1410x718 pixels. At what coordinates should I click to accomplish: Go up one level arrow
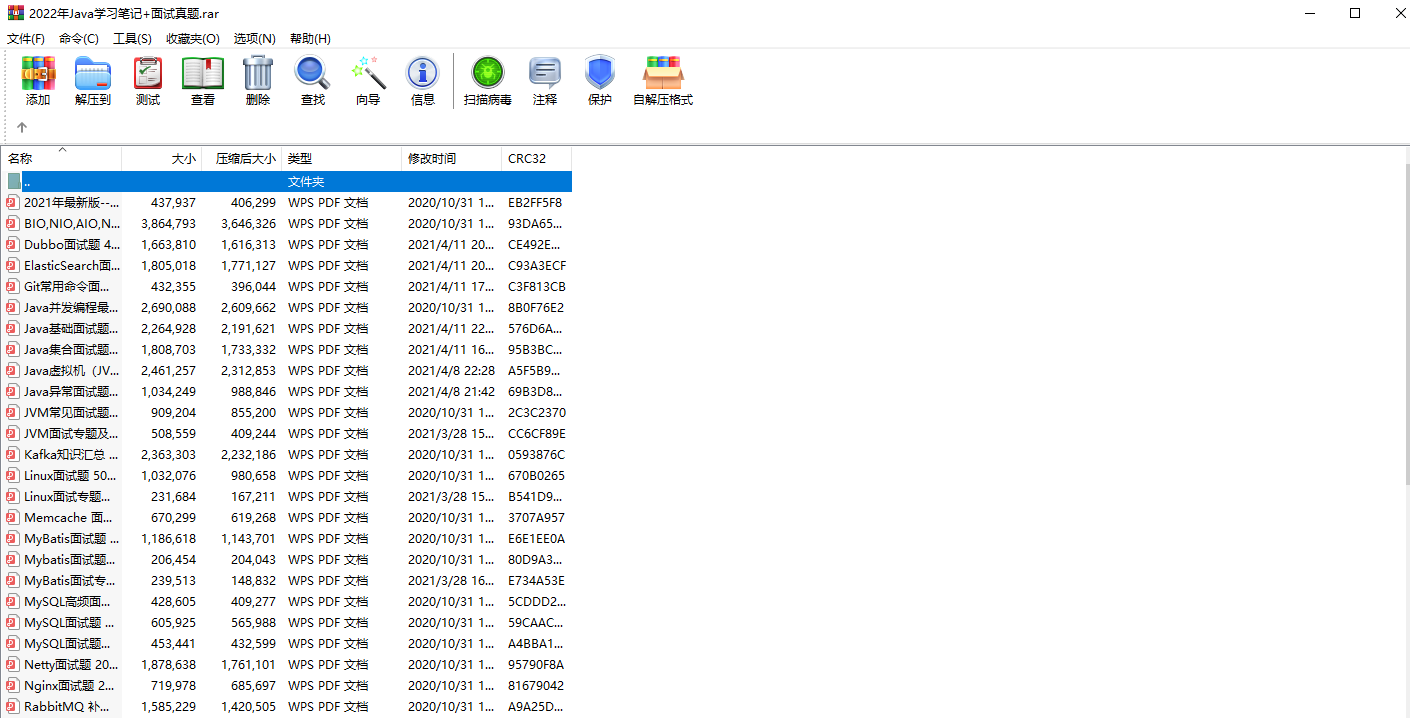(22, 127)
